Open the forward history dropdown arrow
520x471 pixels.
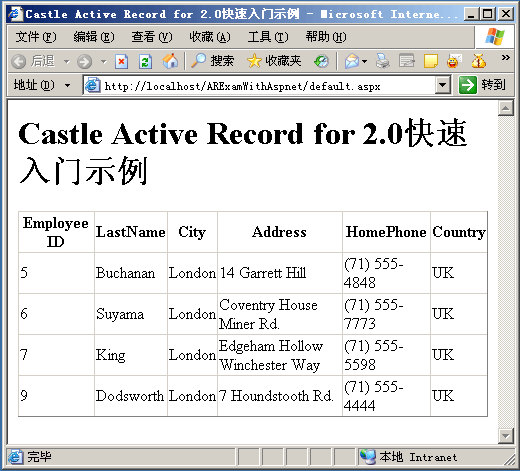[104, 62]
